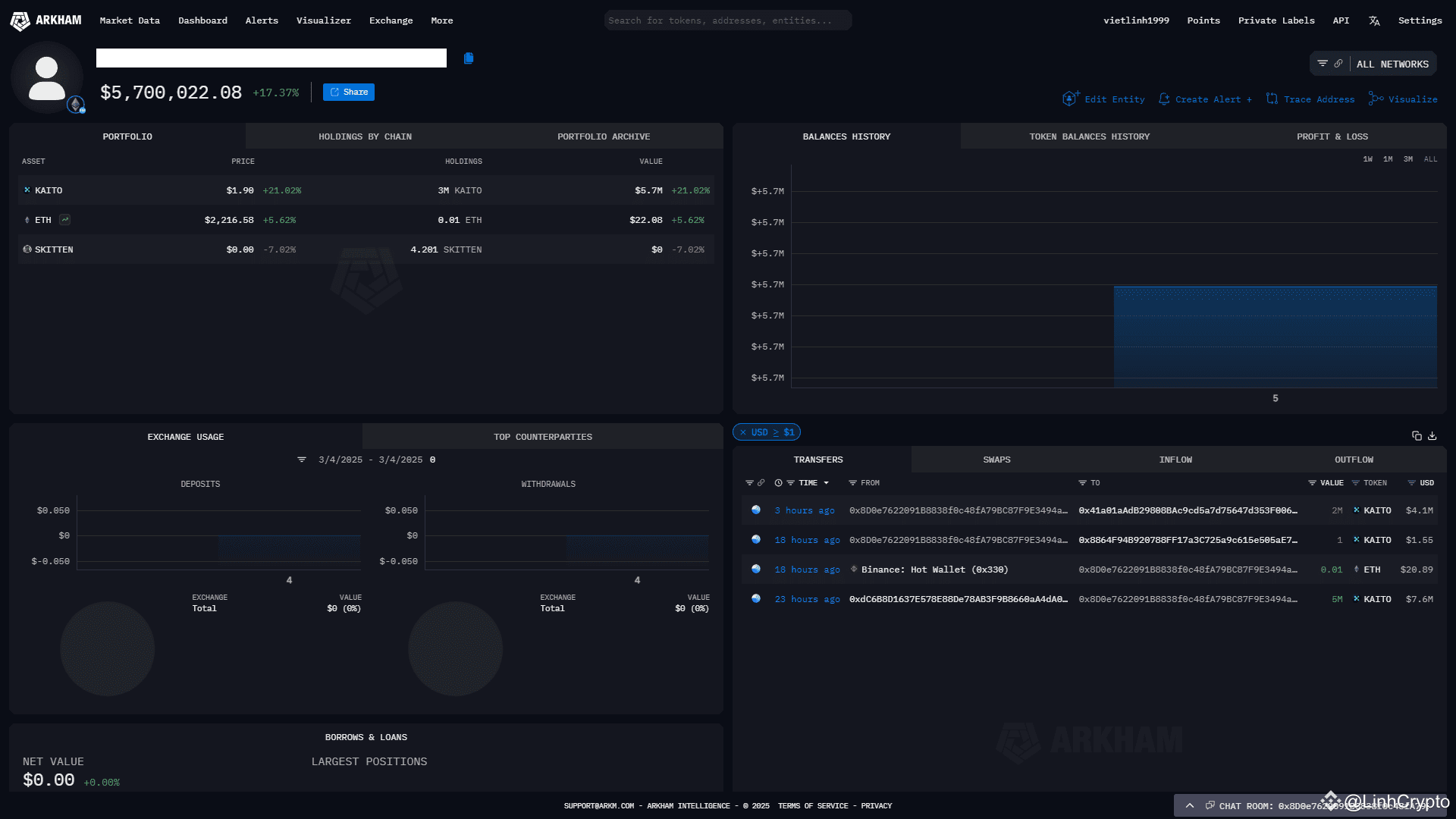Open the exchange usage date range 3/4/2025
The height and width of the screenshot is (819, 1456).
tap(371, 460)
